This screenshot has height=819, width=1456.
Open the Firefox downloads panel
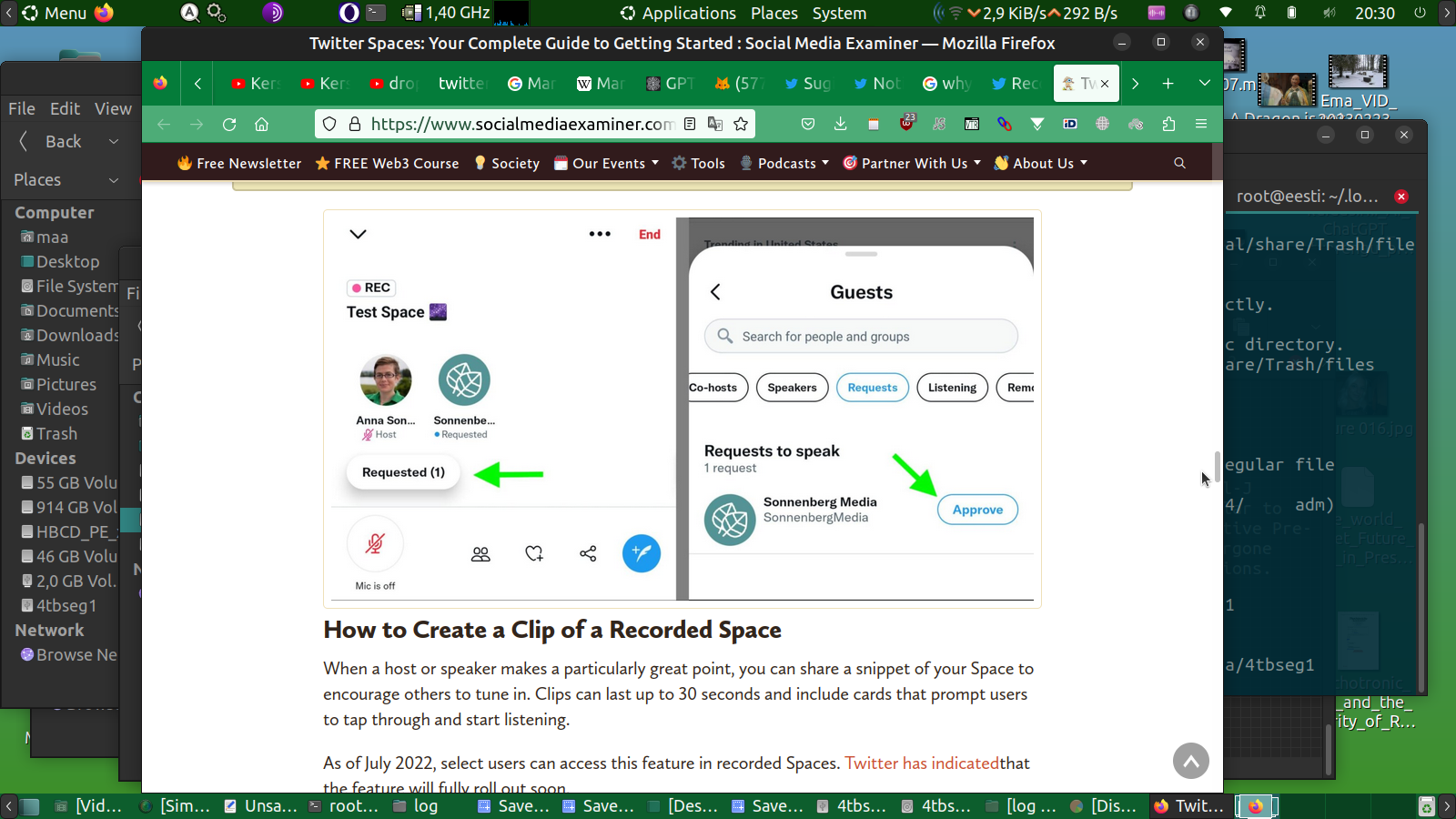tap(840, 124)
